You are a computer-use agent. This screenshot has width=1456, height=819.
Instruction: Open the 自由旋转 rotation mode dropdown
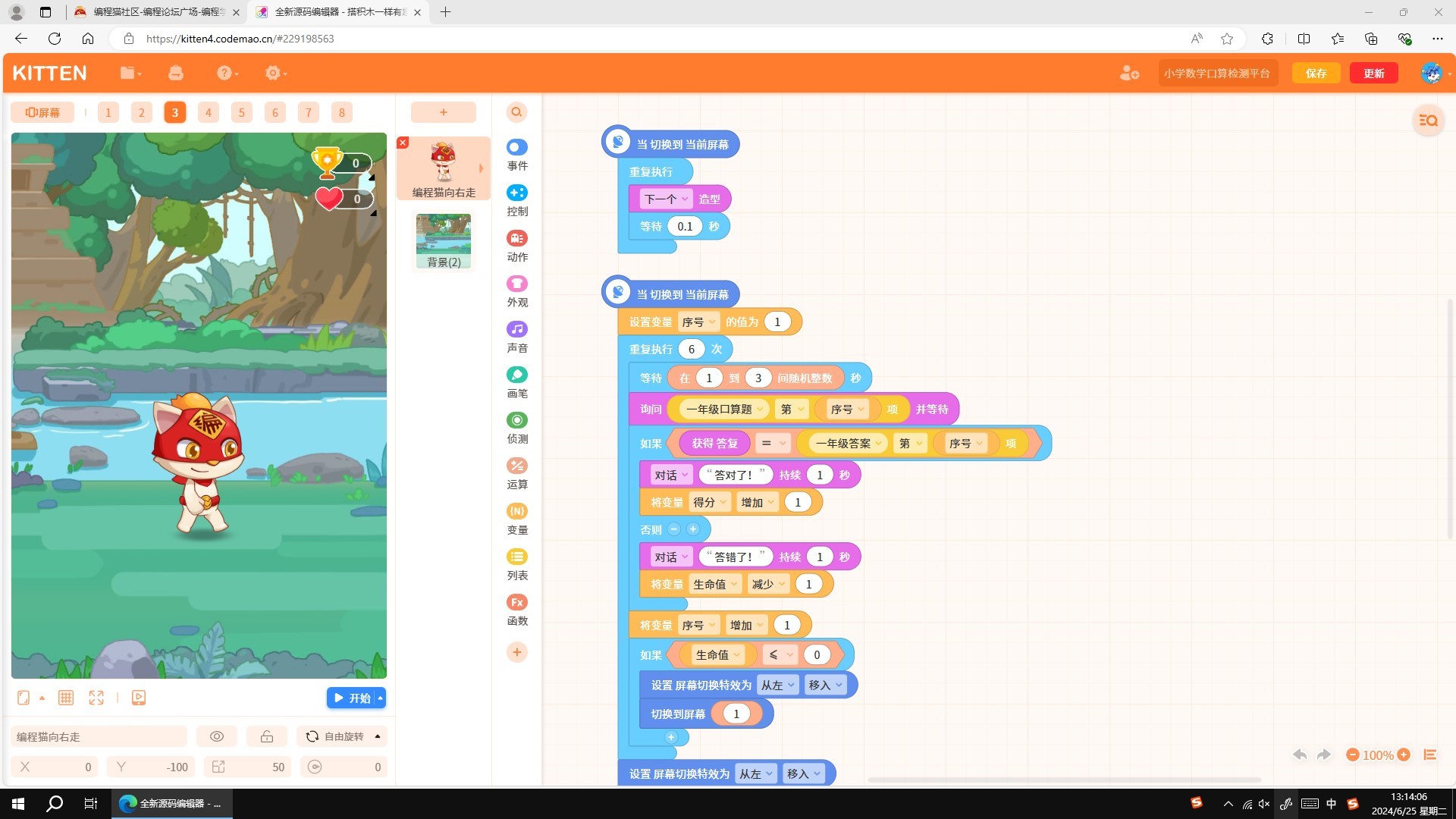pyautogui.click(x=342, y=736)
